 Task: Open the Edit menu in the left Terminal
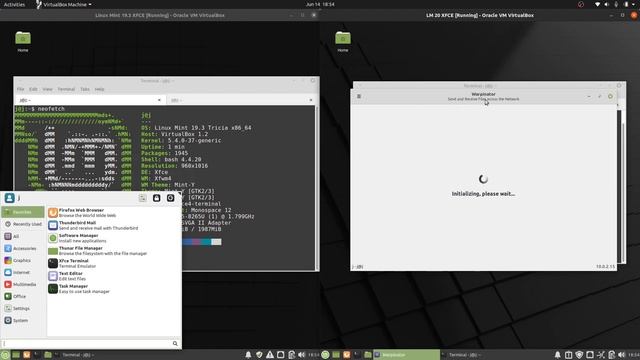pyautogui.click(x=33, y=89)
